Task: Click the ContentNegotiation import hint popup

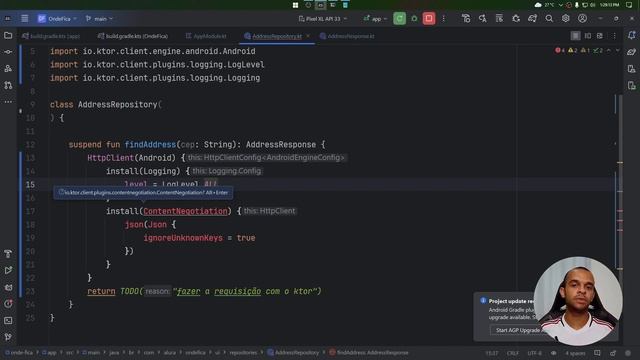Action: 143,193
